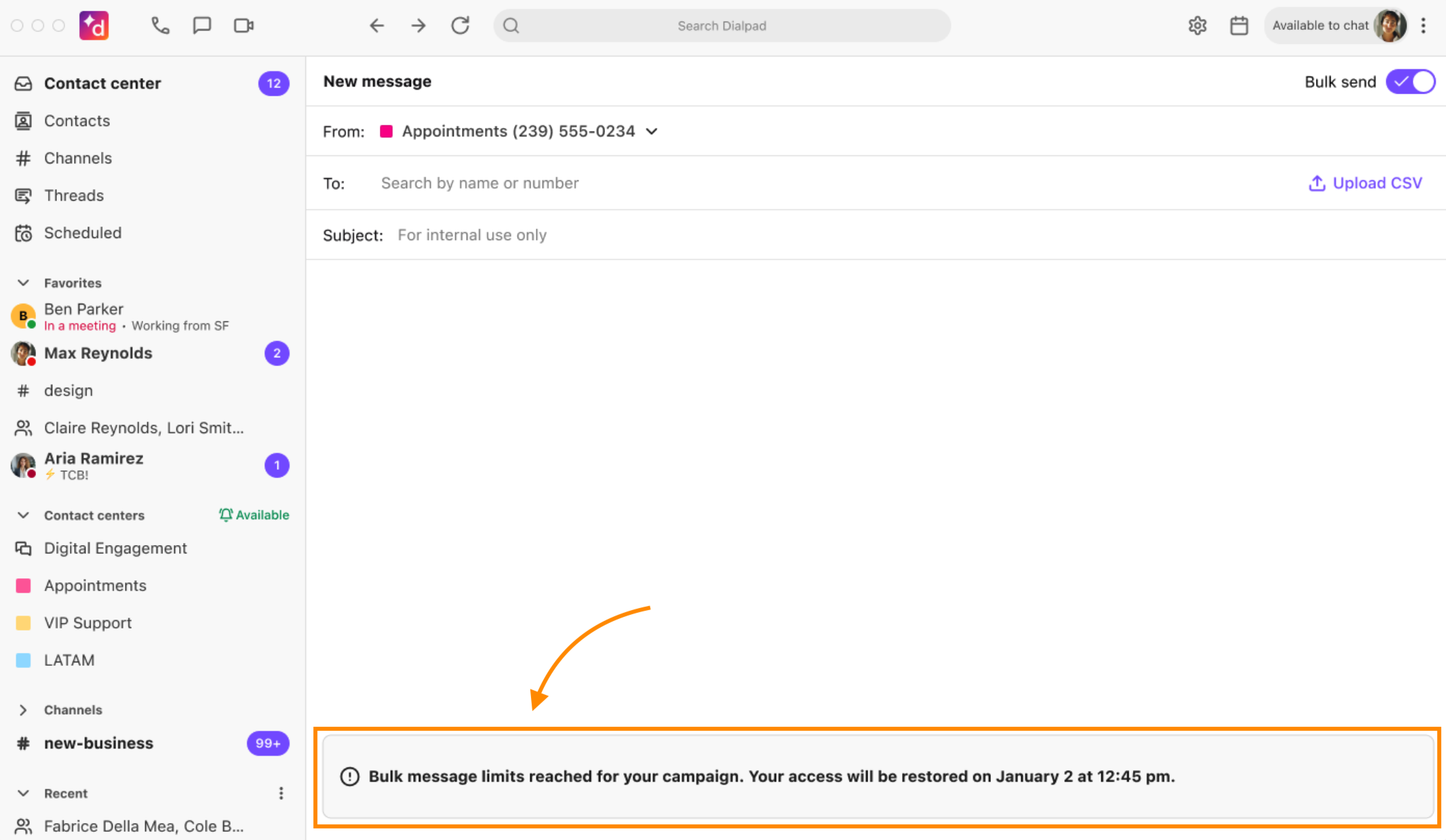Go forward with the right arrow
This screenshot has width=1446, height=840.
[x=418, y=26]
